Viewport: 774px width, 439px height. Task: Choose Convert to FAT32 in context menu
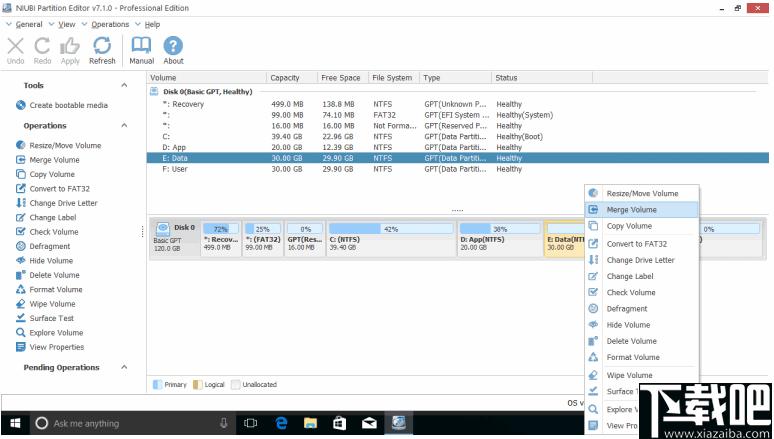point(642,243)
